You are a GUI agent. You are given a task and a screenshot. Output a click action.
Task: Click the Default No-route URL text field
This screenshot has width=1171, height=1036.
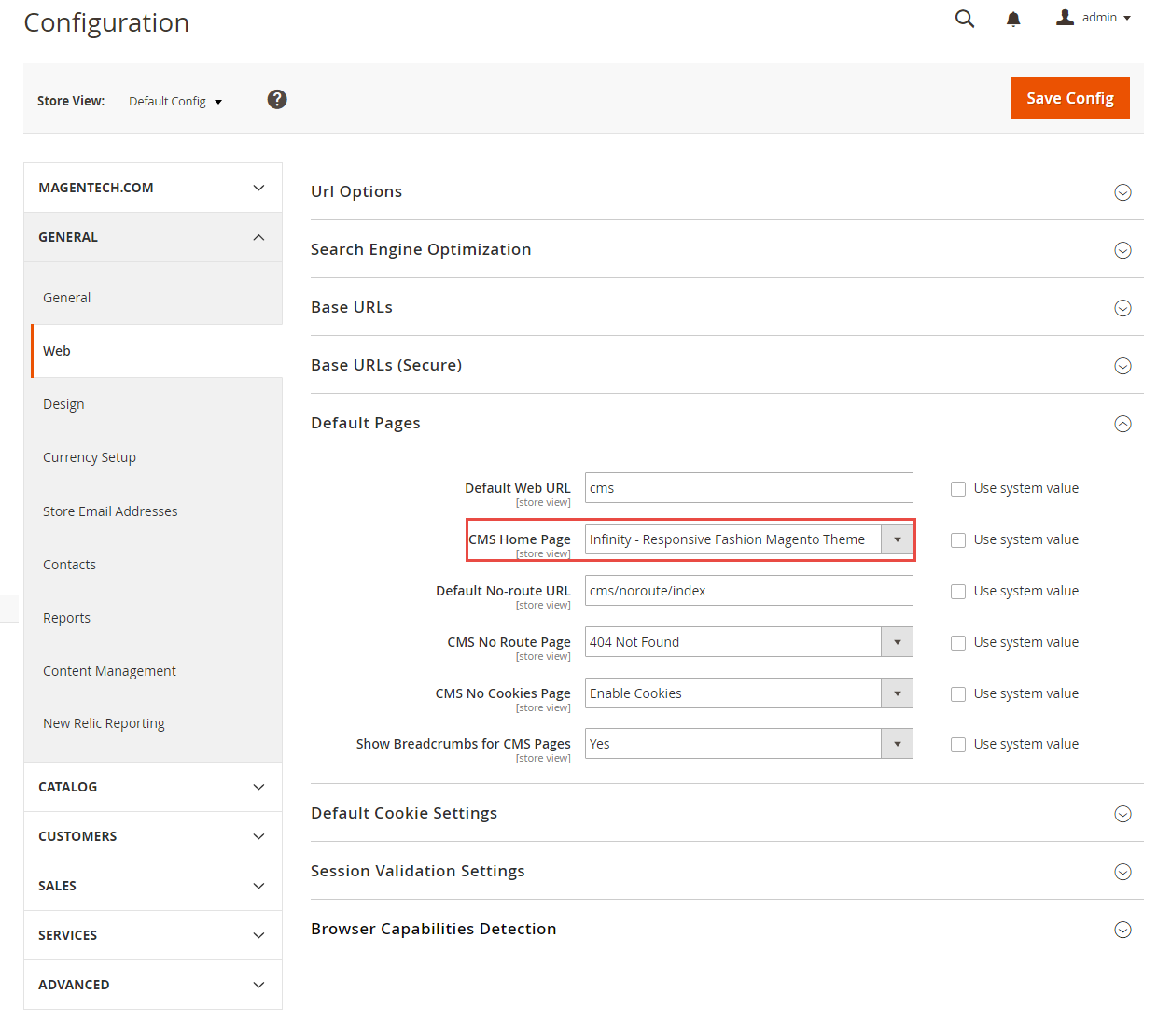click(x=748, y=591)
